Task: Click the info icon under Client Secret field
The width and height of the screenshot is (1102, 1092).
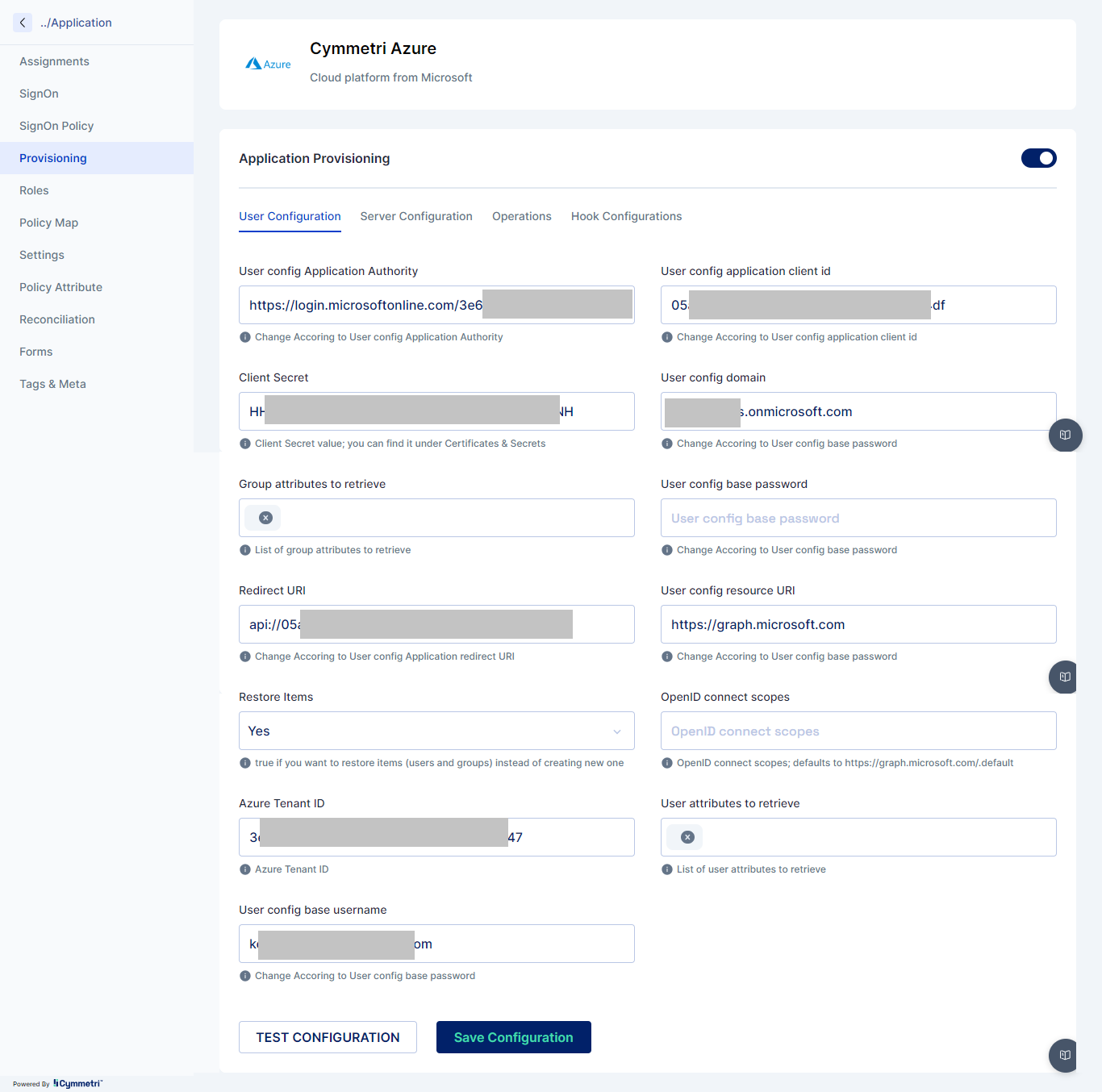Action: [245, 444]
